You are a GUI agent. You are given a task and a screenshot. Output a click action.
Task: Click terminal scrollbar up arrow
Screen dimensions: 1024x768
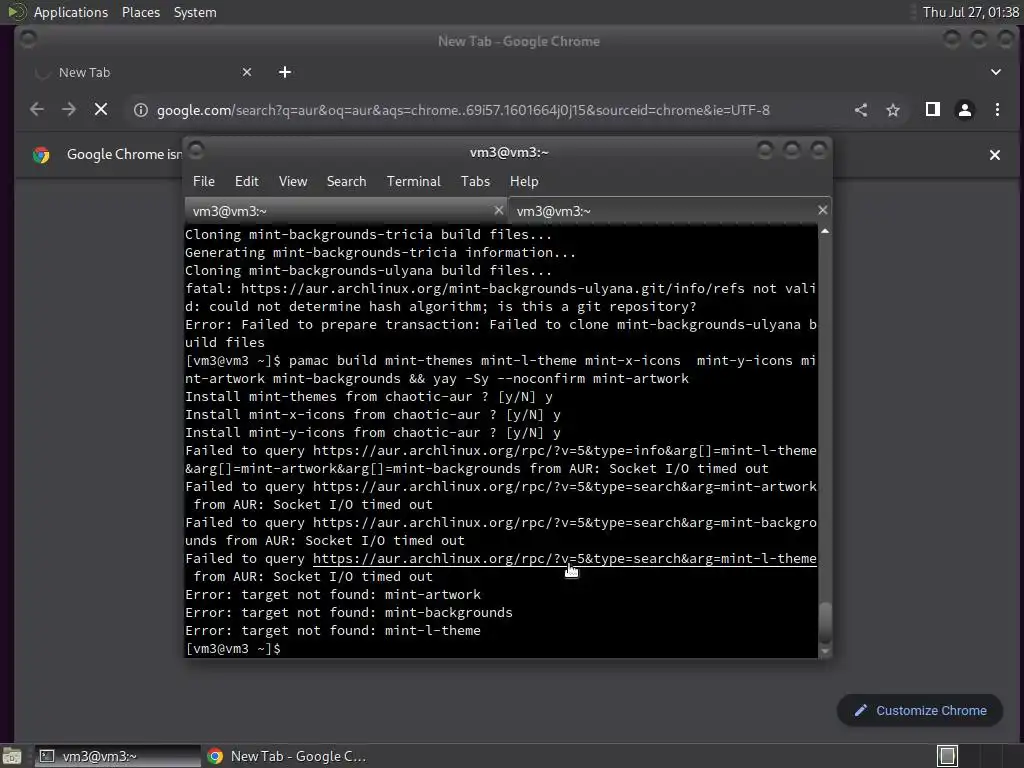click(x=825, y=231)
